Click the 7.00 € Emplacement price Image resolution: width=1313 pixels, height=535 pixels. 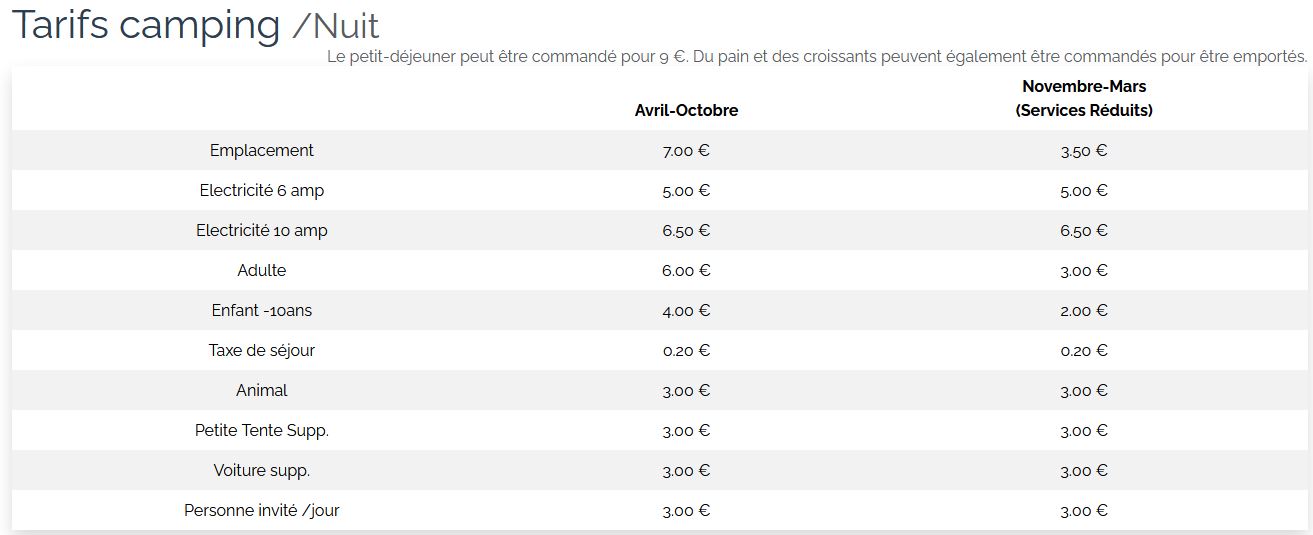click(x=686, y=151)
